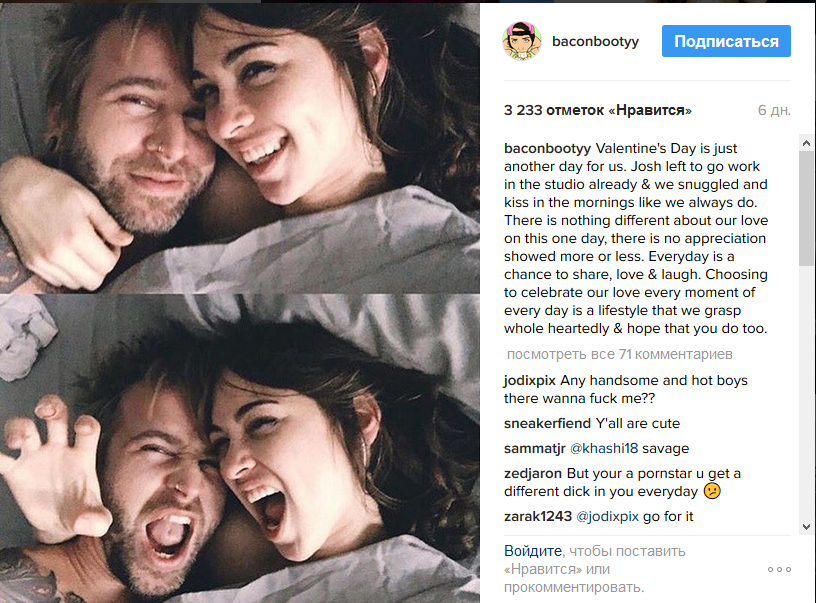The height and width of the screenshot is (603, 816).
Task: Click the baconbootyy profile avatar
Action: pyautogui.click(x=522, y=41)
